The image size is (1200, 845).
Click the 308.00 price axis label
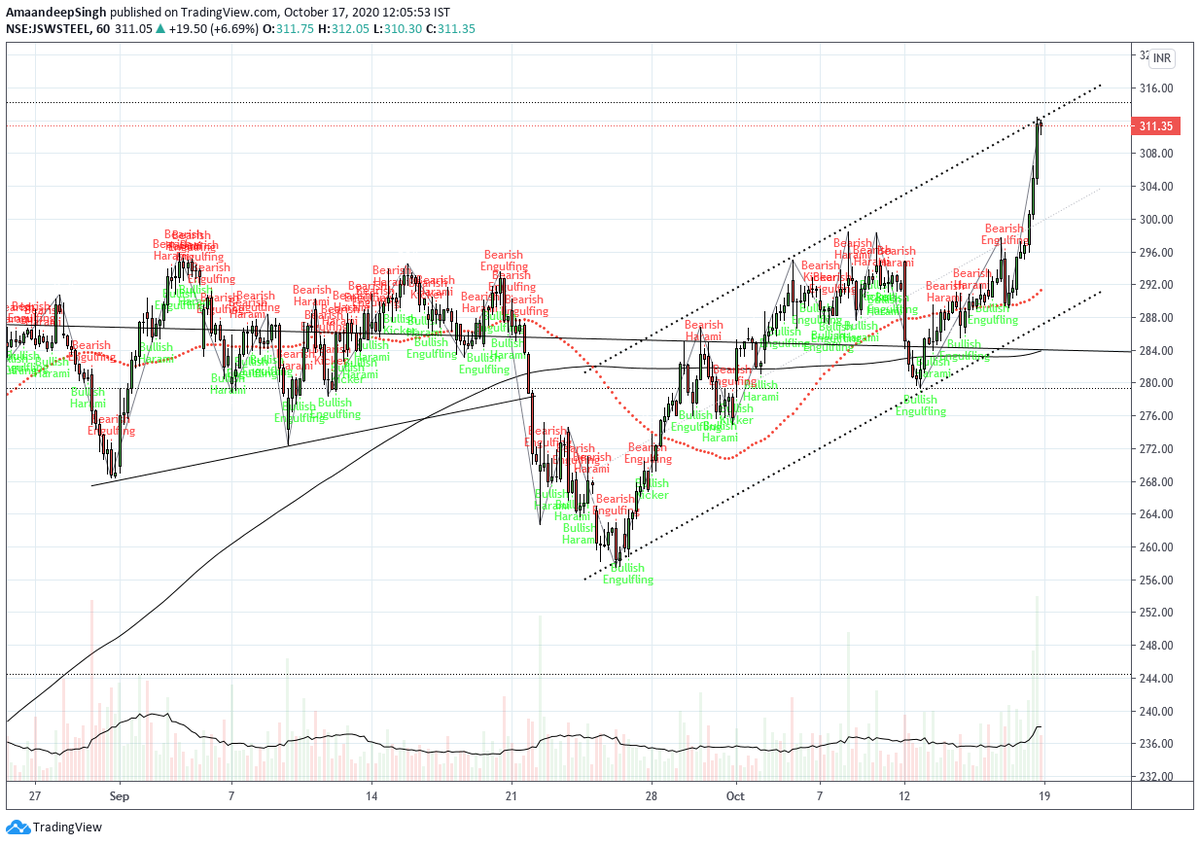[x=1156, y=154]
